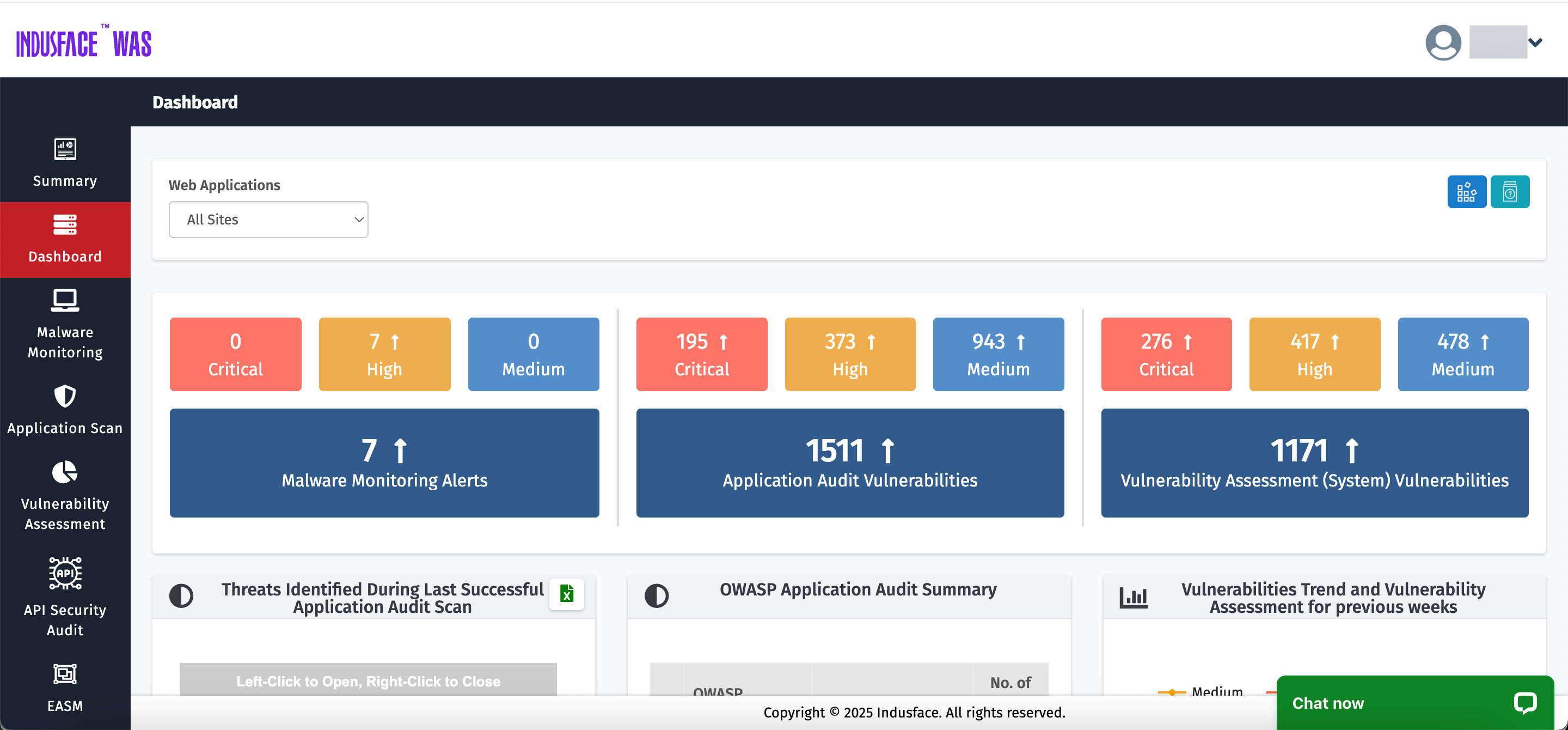Open the EASM sidebar icon
The image size is (1568, 730).
click(x=65, y=674)
